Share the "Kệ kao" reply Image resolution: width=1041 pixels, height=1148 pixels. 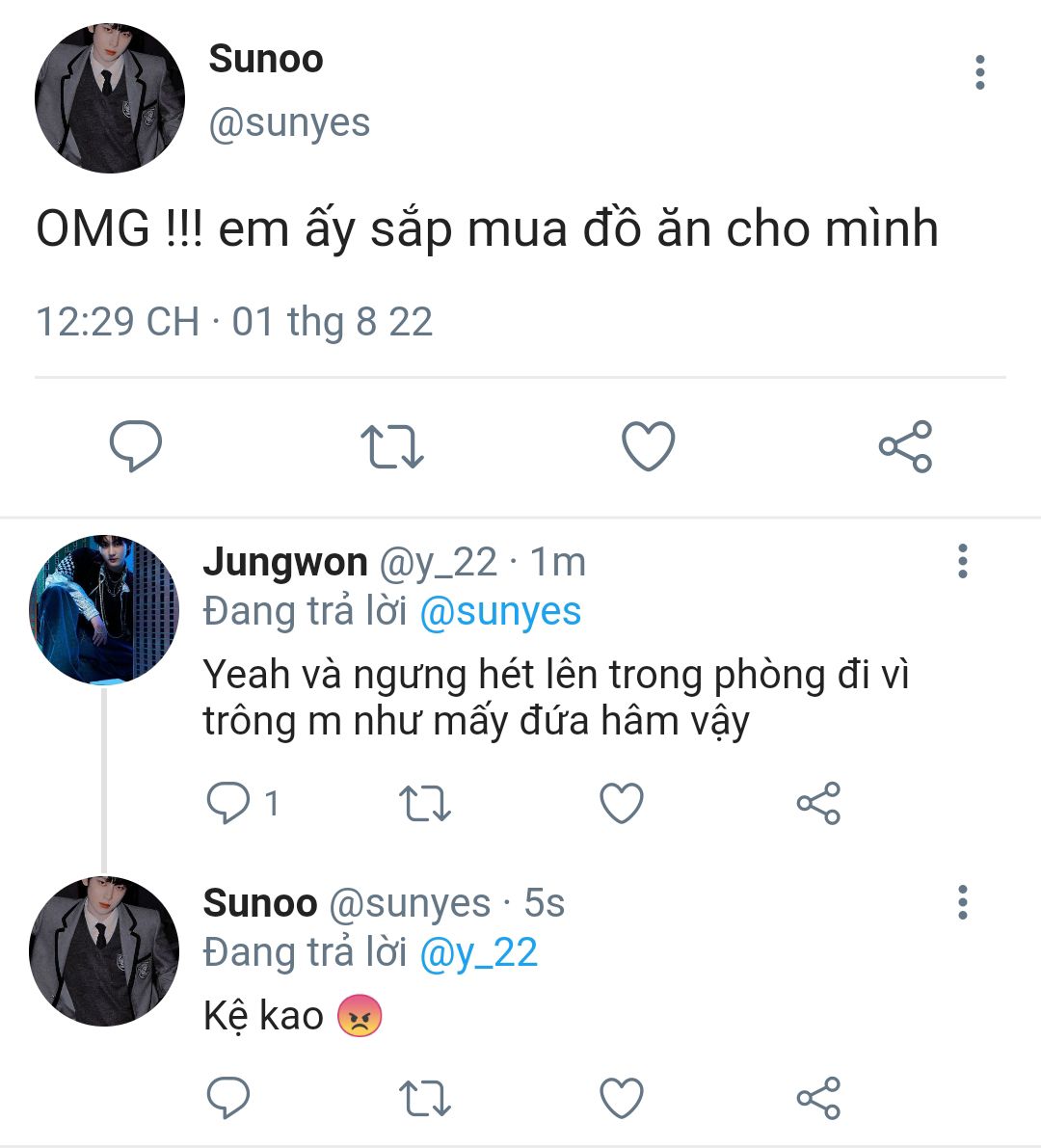(x=818, y=1098)
